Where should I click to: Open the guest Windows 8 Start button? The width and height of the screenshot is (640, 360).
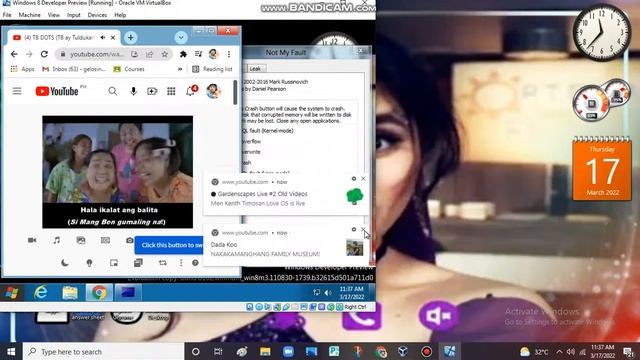tap(12, 293)
